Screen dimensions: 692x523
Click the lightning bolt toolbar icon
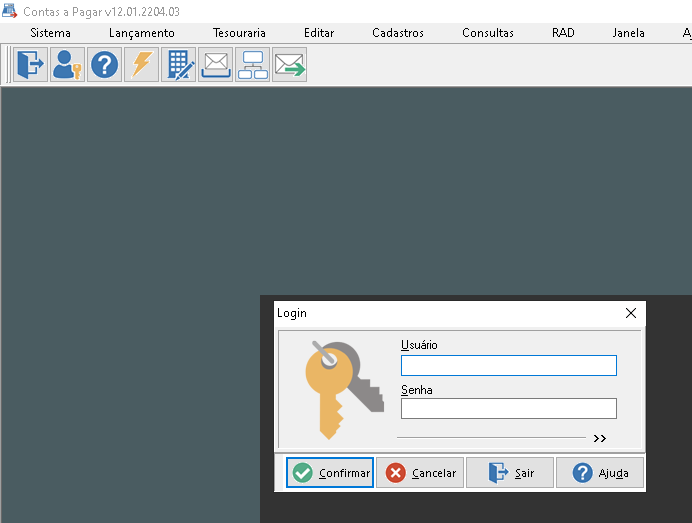pyautogui.click(x=141, y=65)
